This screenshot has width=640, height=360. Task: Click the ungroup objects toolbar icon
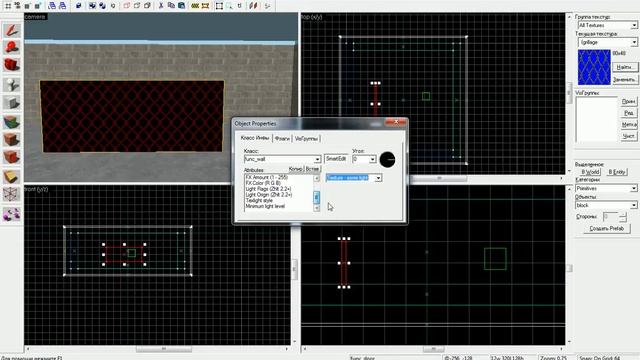click(102, 6)
